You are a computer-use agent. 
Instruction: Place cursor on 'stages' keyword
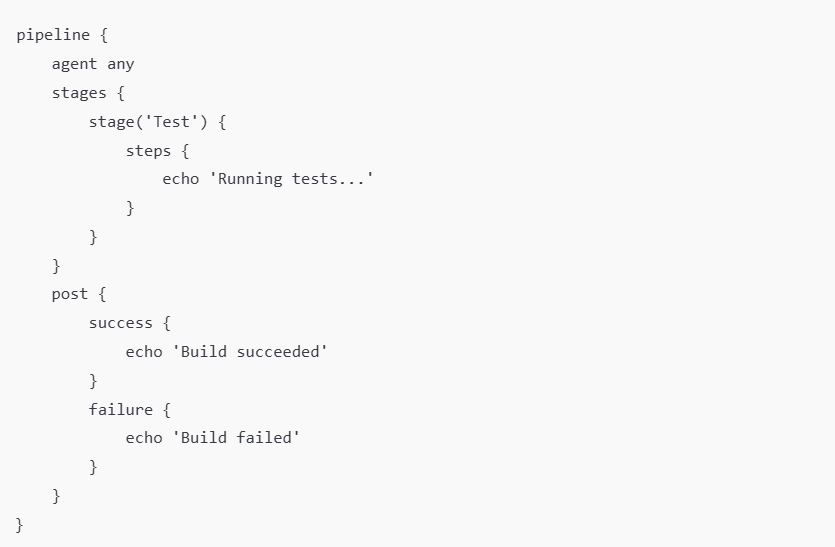pyautogui.click(x=79, y=93)
